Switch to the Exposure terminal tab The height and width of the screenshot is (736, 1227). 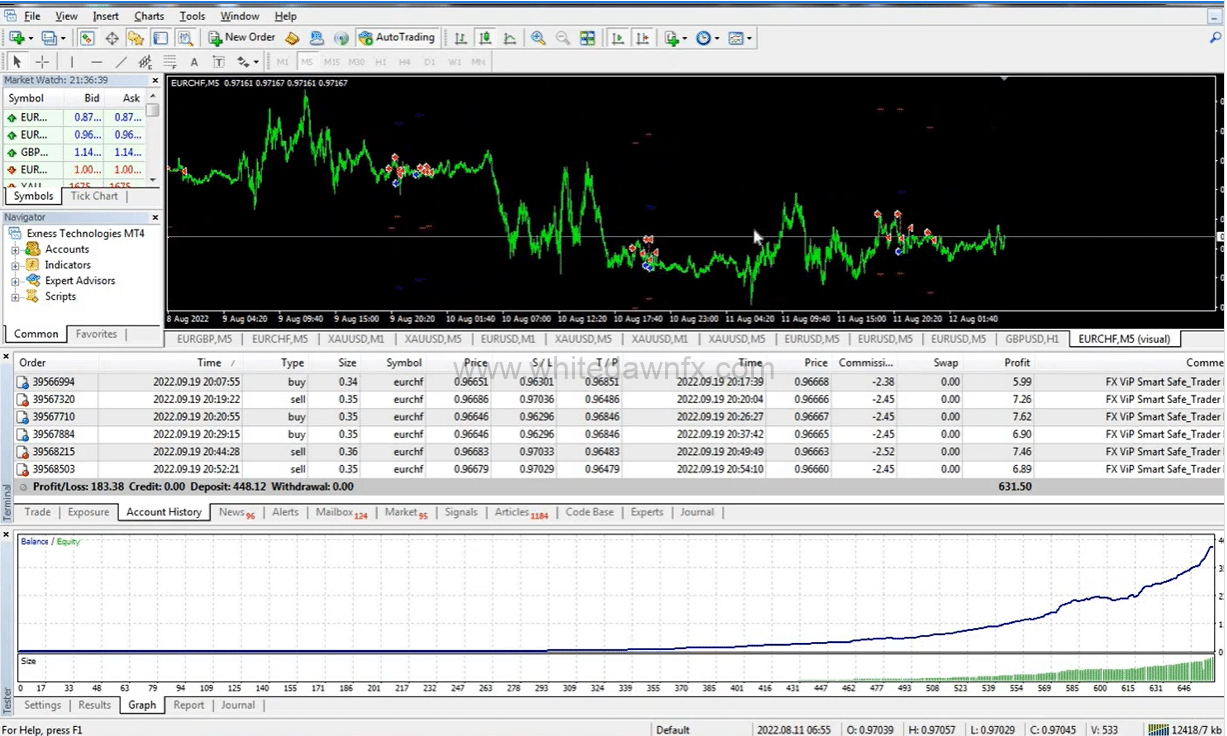coord(88,512)
